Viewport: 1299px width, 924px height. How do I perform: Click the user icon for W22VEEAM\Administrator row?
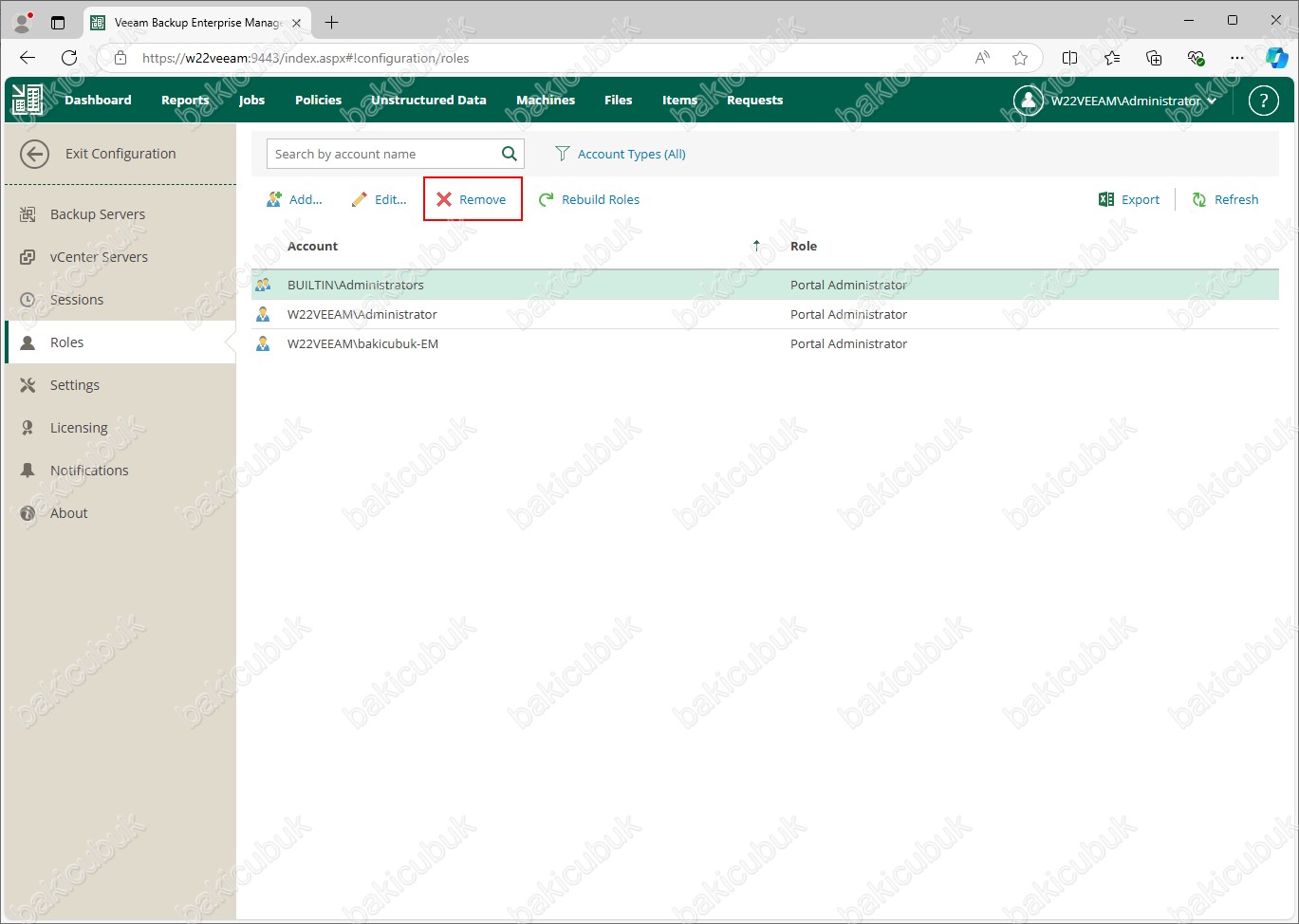click(x=263, y=314)
